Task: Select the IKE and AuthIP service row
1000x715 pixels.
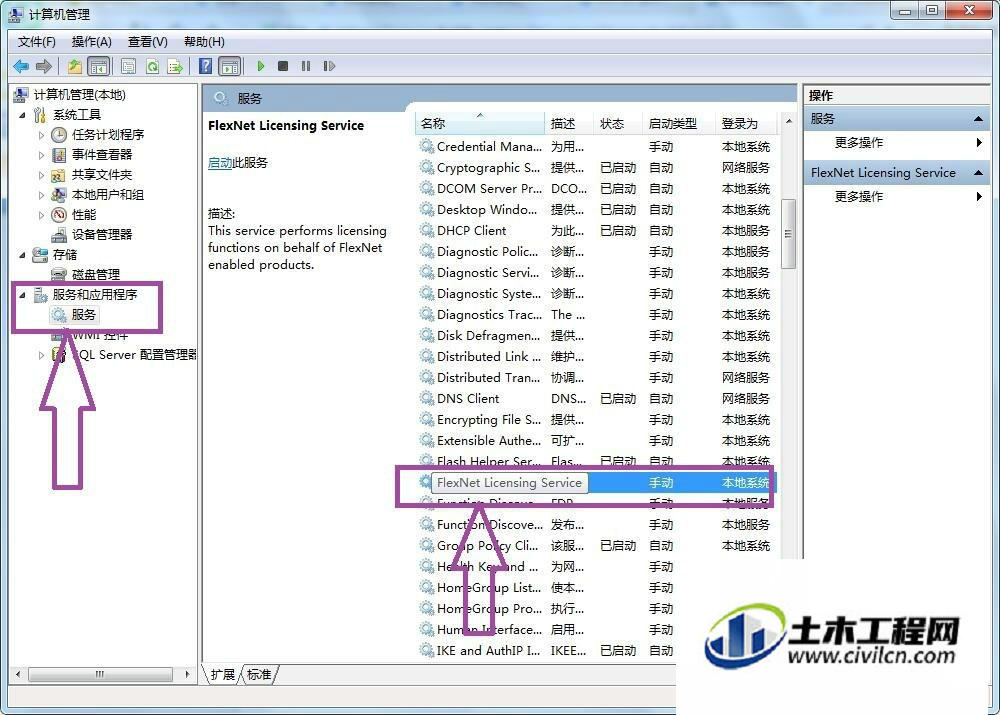Action: click(x=547, y=651)
